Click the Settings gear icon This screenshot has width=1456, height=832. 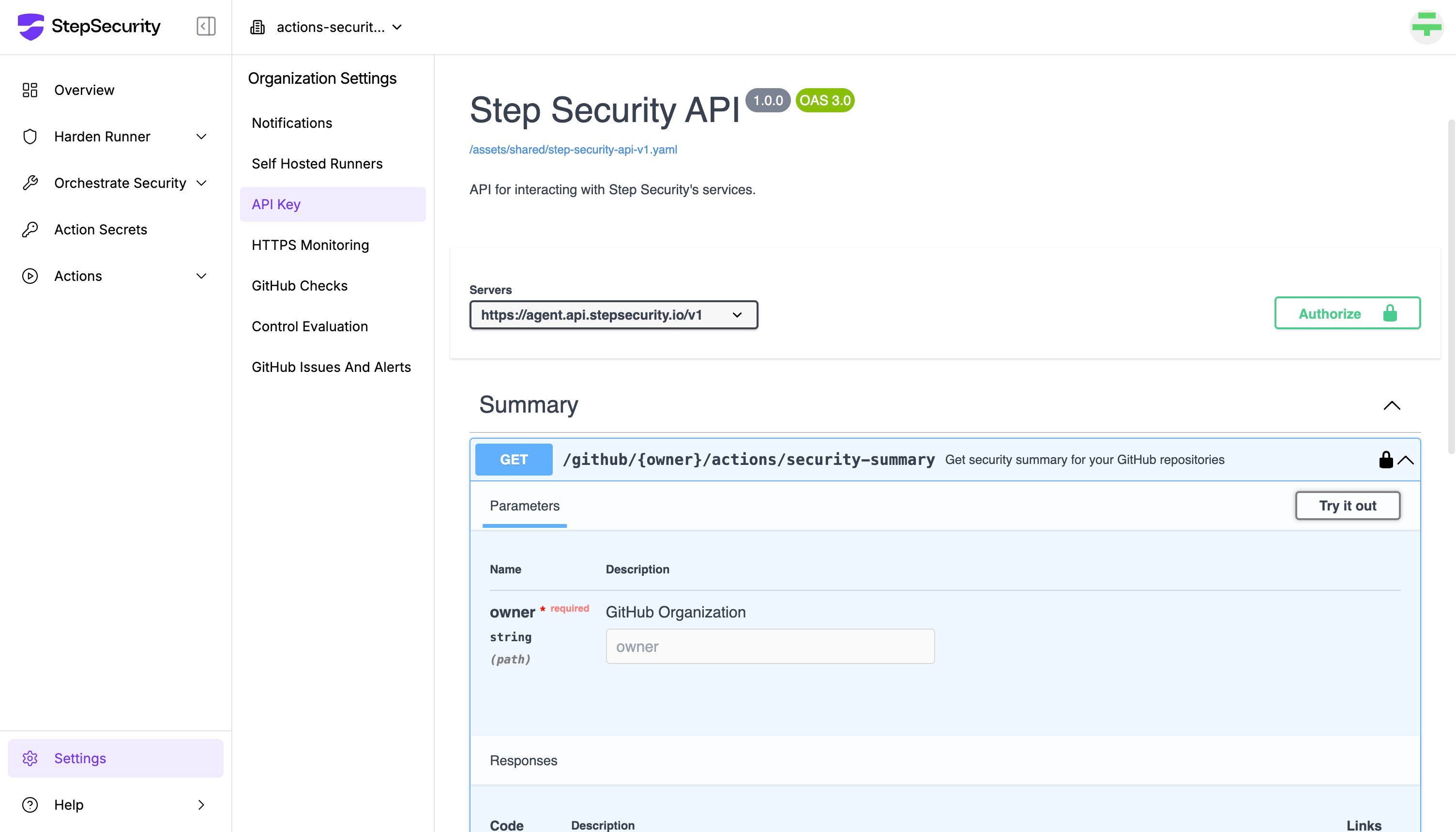30,758
